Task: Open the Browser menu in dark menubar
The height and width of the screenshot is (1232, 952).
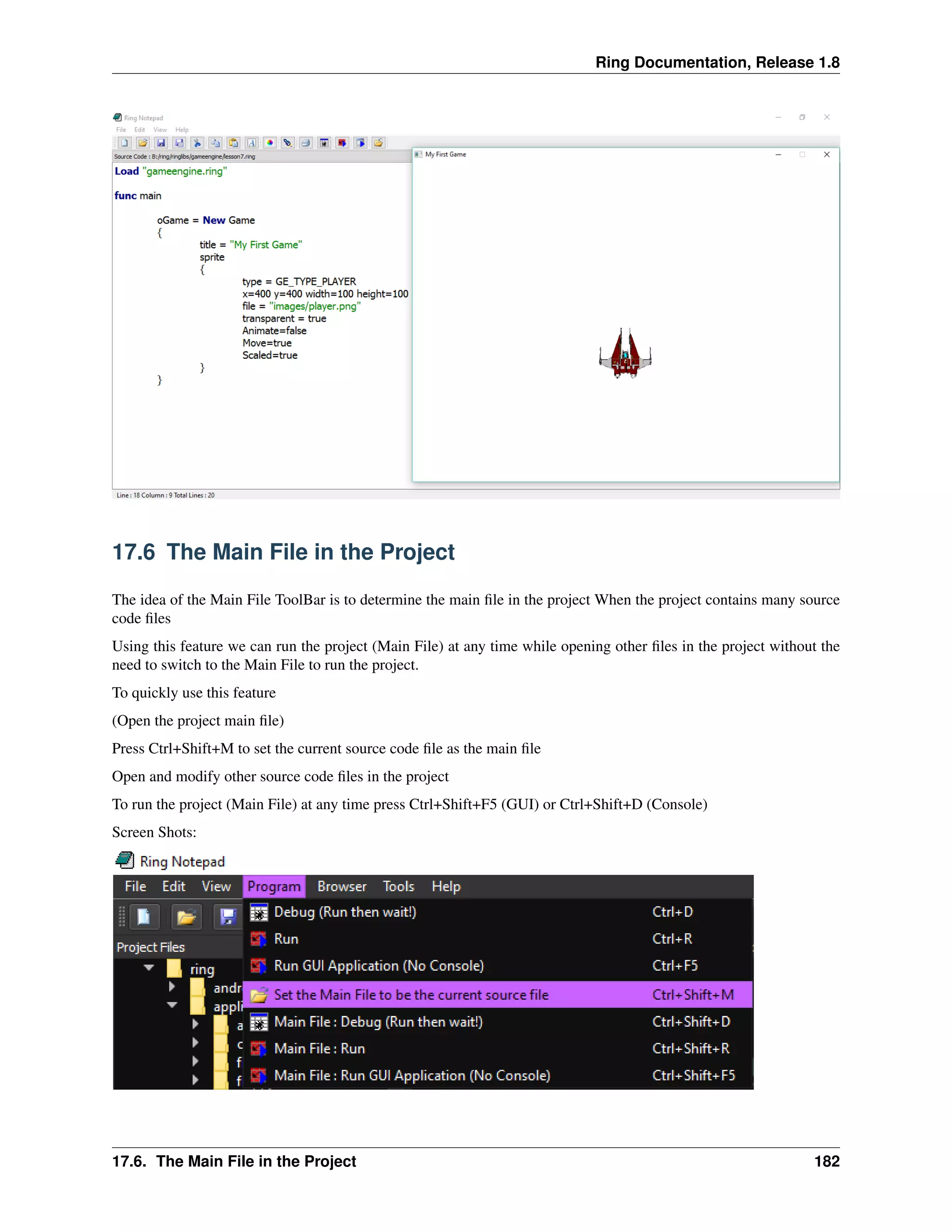Action: 341,886
